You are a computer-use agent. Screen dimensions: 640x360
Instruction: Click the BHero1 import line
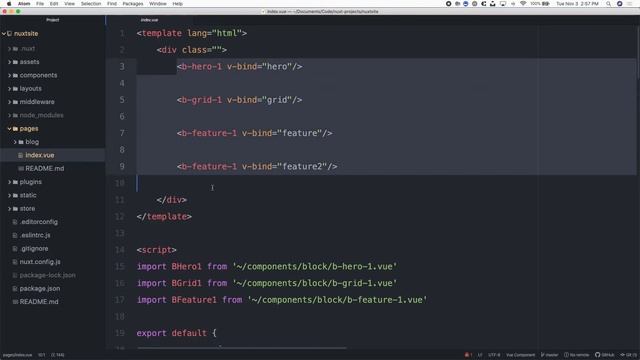point(267,267)
